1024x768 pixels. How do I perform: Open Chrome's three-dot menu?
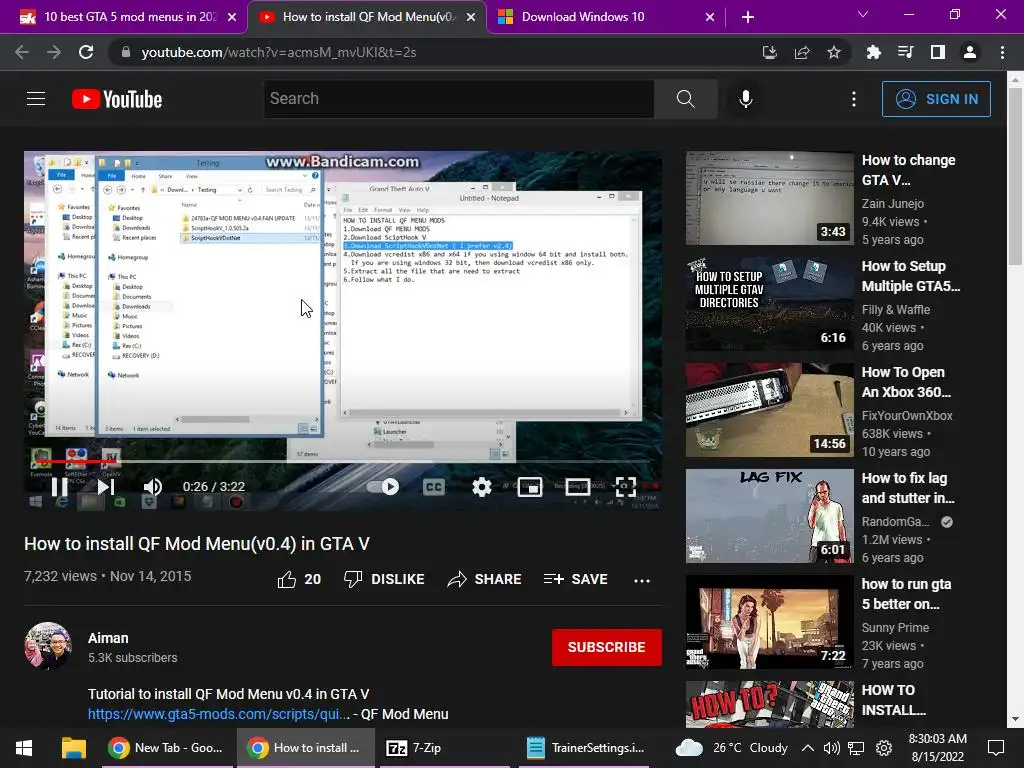coord(1002,52)
